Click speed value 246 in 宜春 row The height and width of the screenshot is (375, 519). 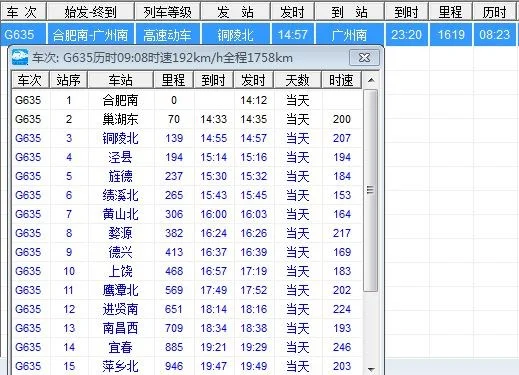click(x=342, y=347)
